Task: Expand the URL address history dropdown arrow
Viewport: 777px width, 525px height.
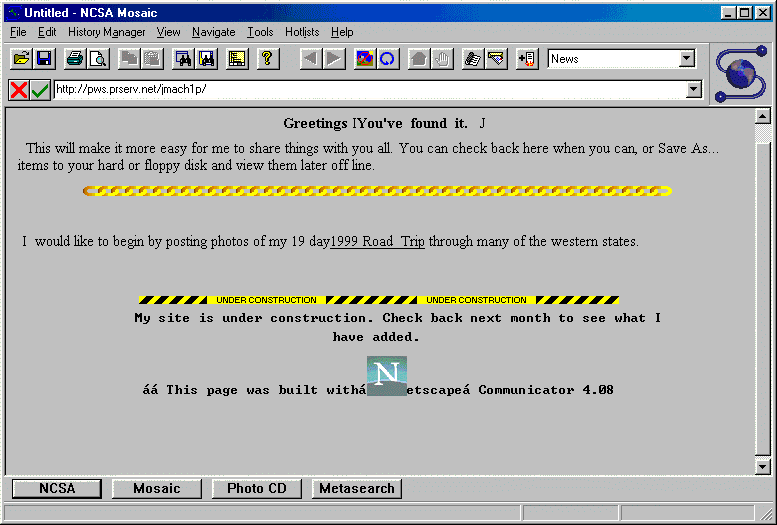Action: pos(694,89)
